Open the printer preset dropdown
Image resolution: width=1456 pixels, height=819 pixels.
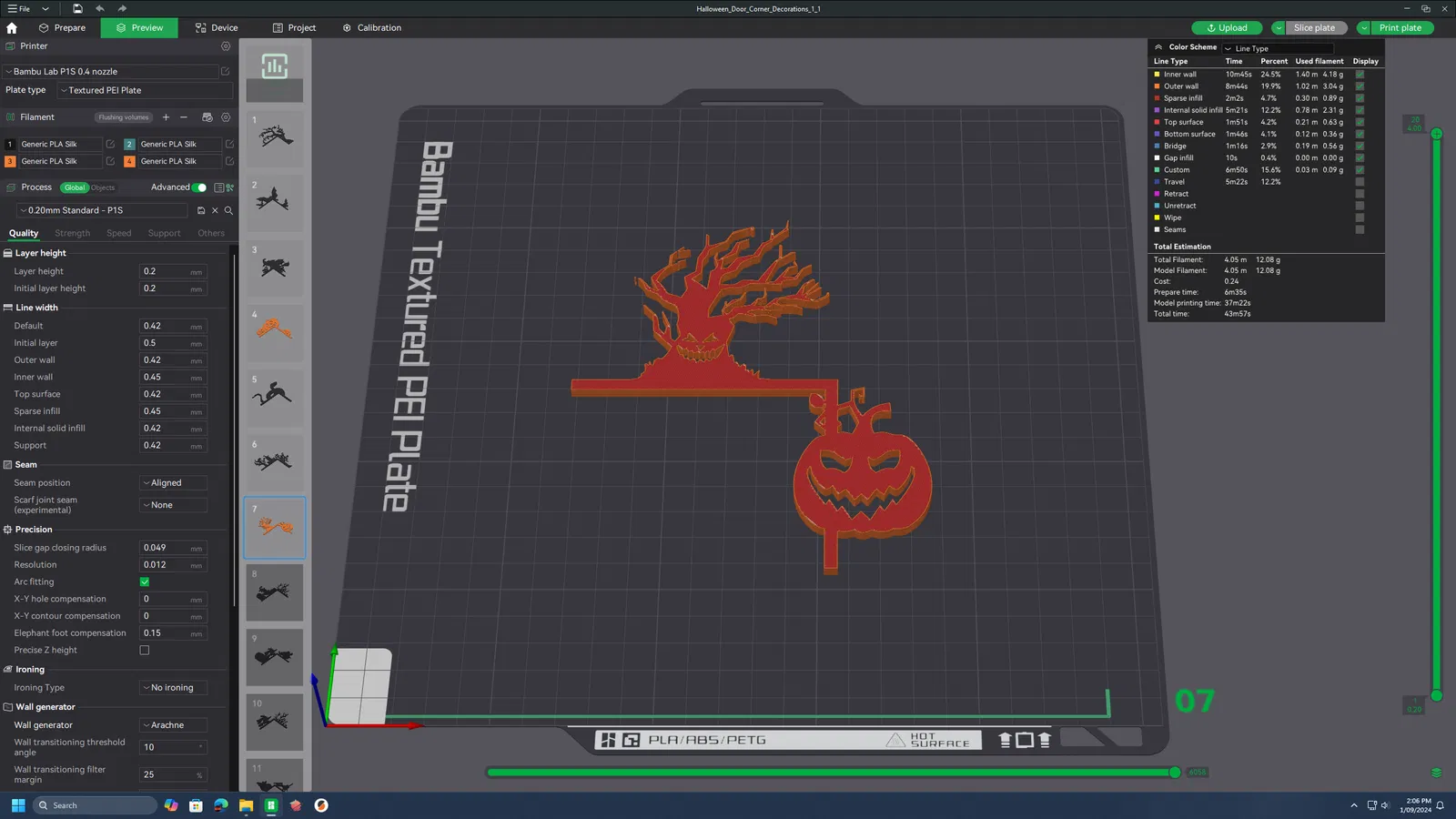111,71
